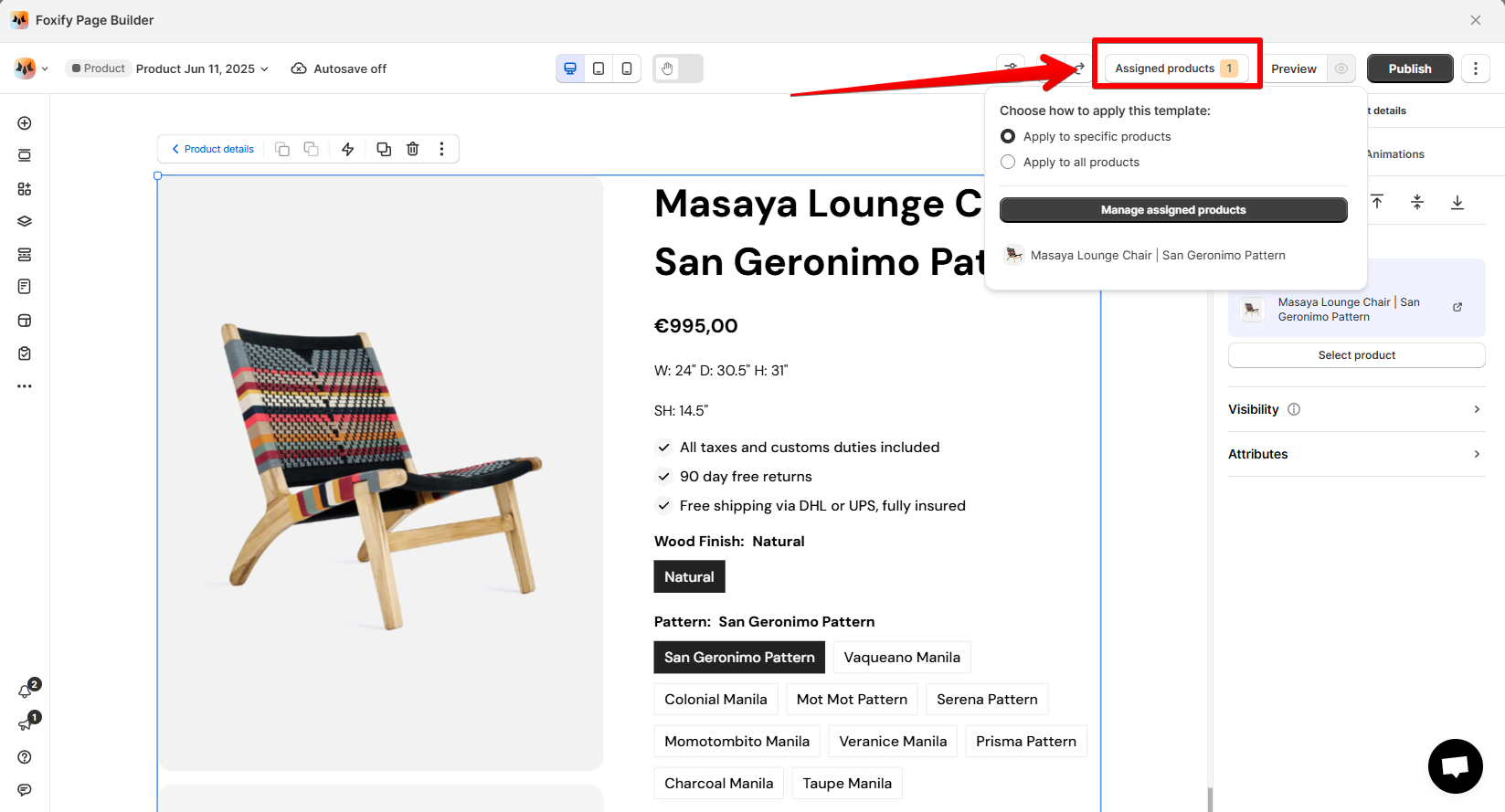Click the first copy icon in element toolbar
The width and height of the screenshot is (1505, 812).
click(282, 149)
